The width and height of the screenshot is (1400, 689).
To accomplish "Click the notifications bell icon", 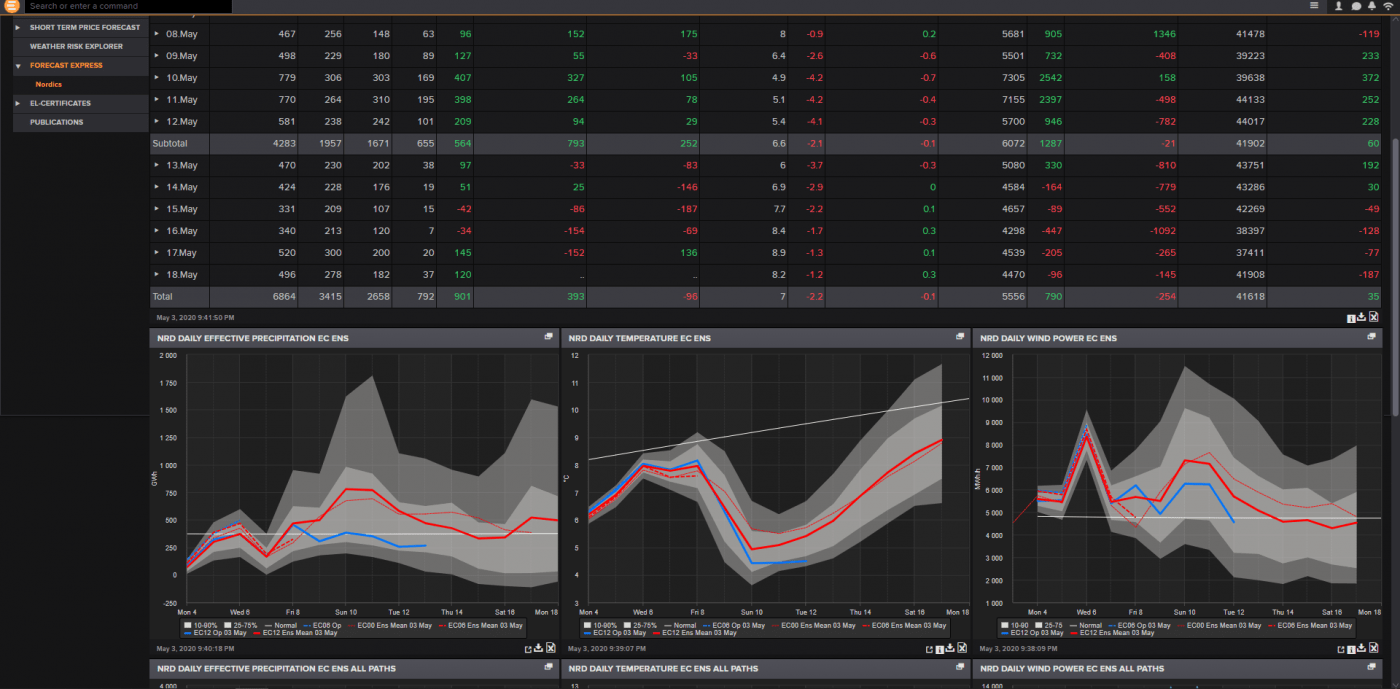I will pos(1372,6).
